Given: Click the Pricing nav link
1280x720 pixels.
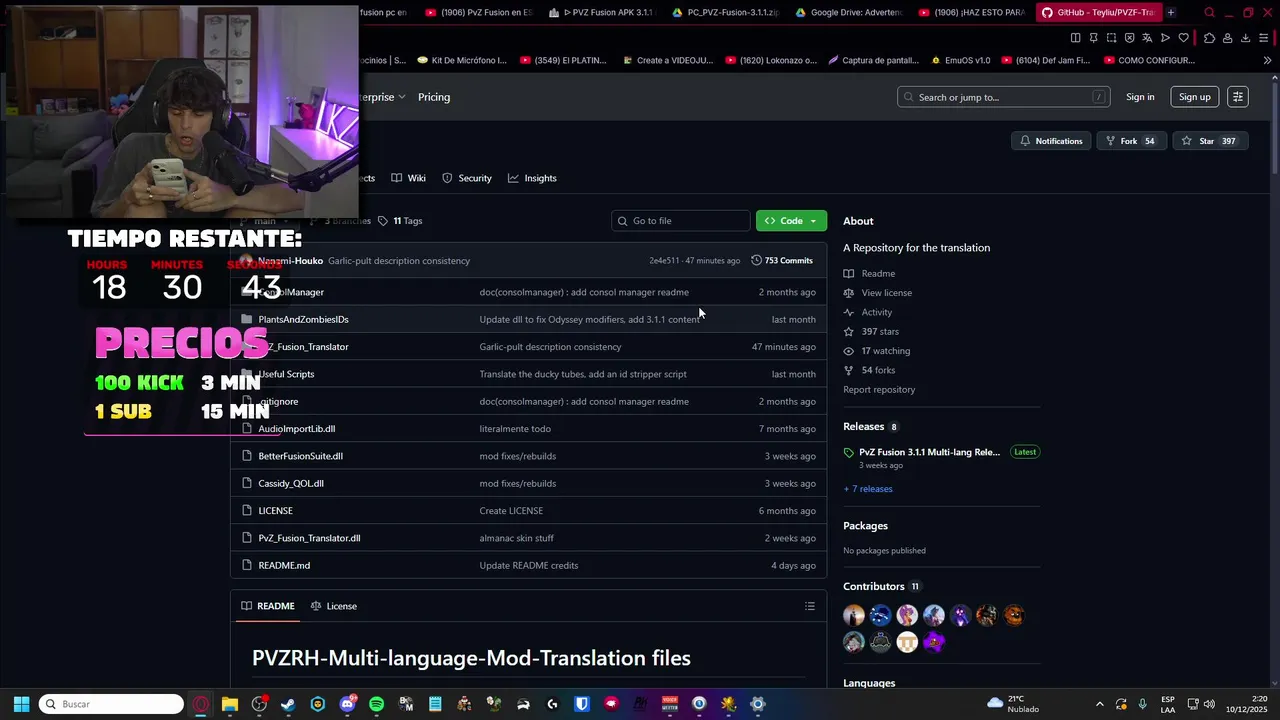Looking at the screenshot, I should tap(434, 97).
